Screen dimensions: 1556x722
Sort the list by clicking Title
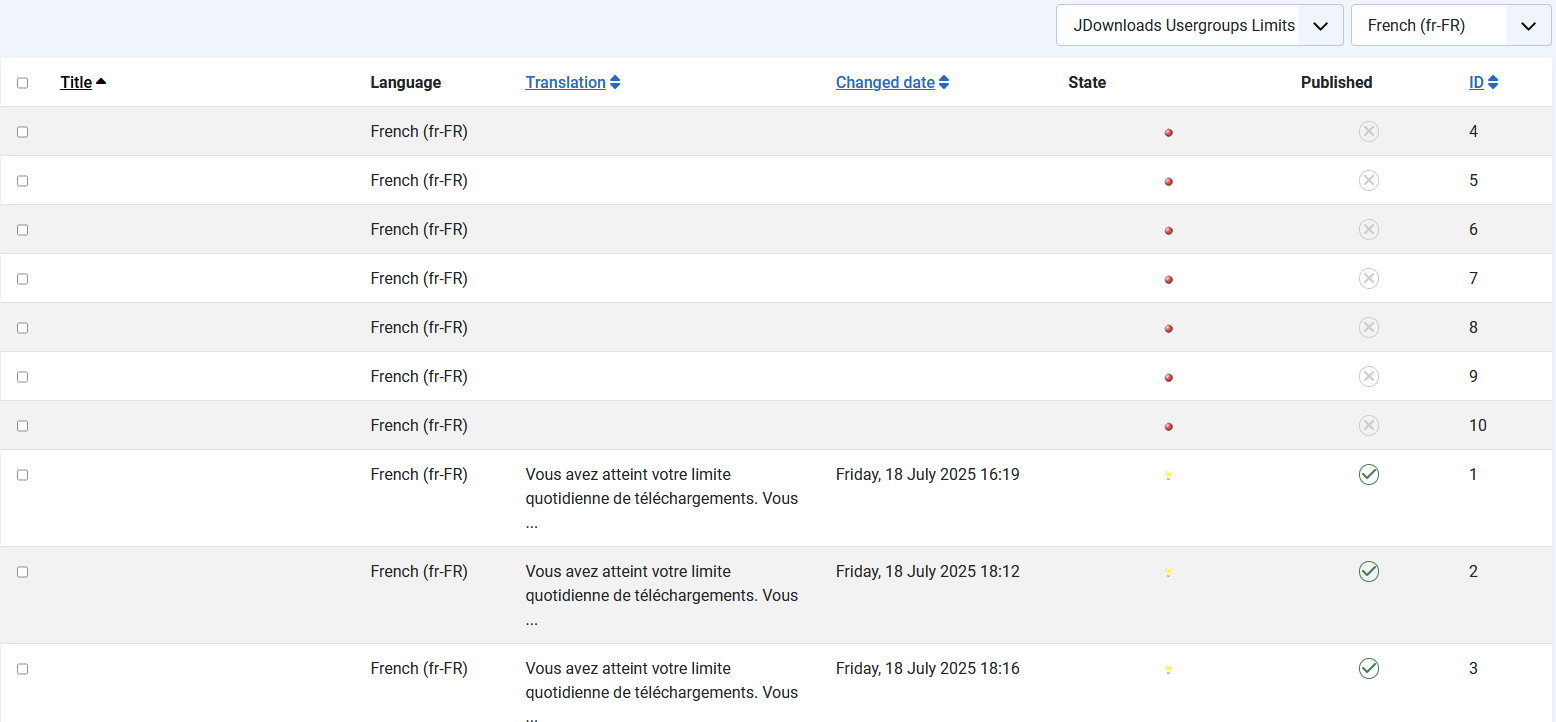tap(75, 82)
